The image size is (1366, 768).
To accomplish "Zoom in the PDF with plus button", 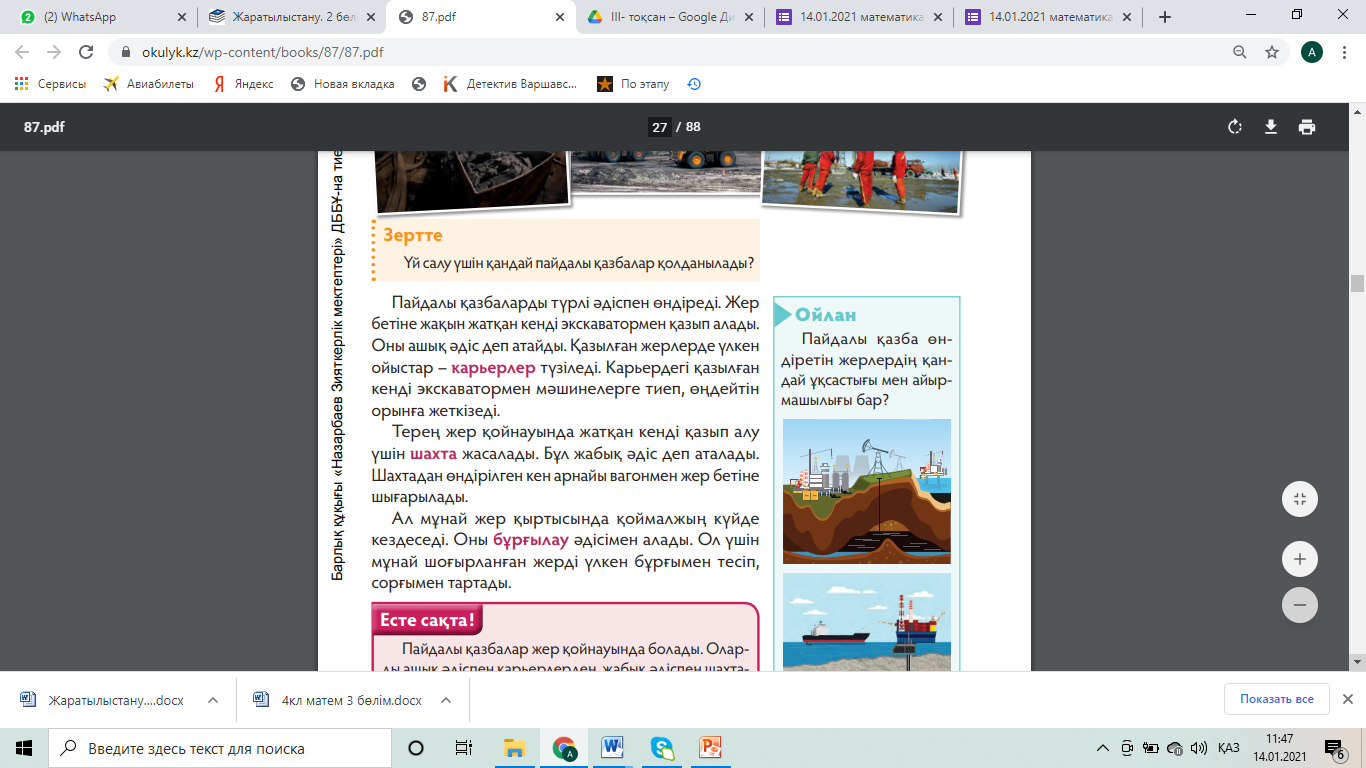I will pyautogui.click(x=1300, y=559).
